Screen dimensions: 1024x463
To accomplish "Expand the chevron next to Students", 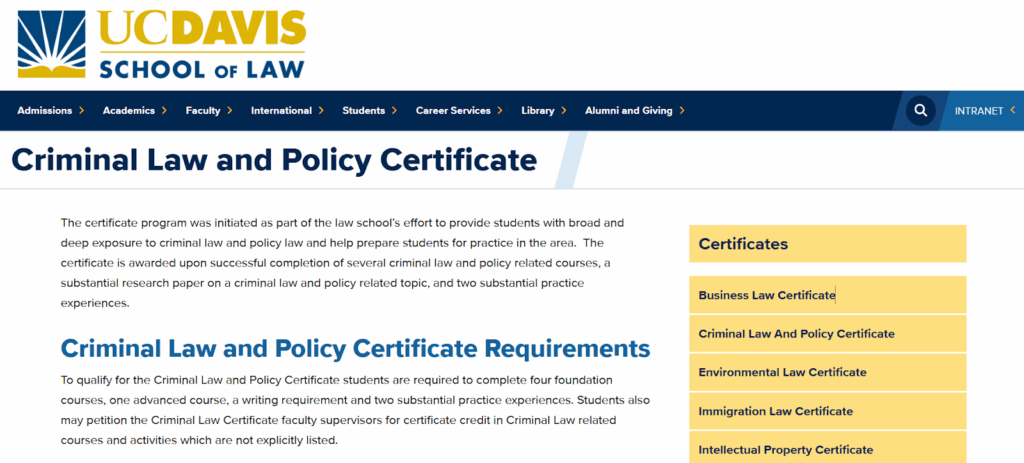I will pyautogui.click(x=394, y=110).
